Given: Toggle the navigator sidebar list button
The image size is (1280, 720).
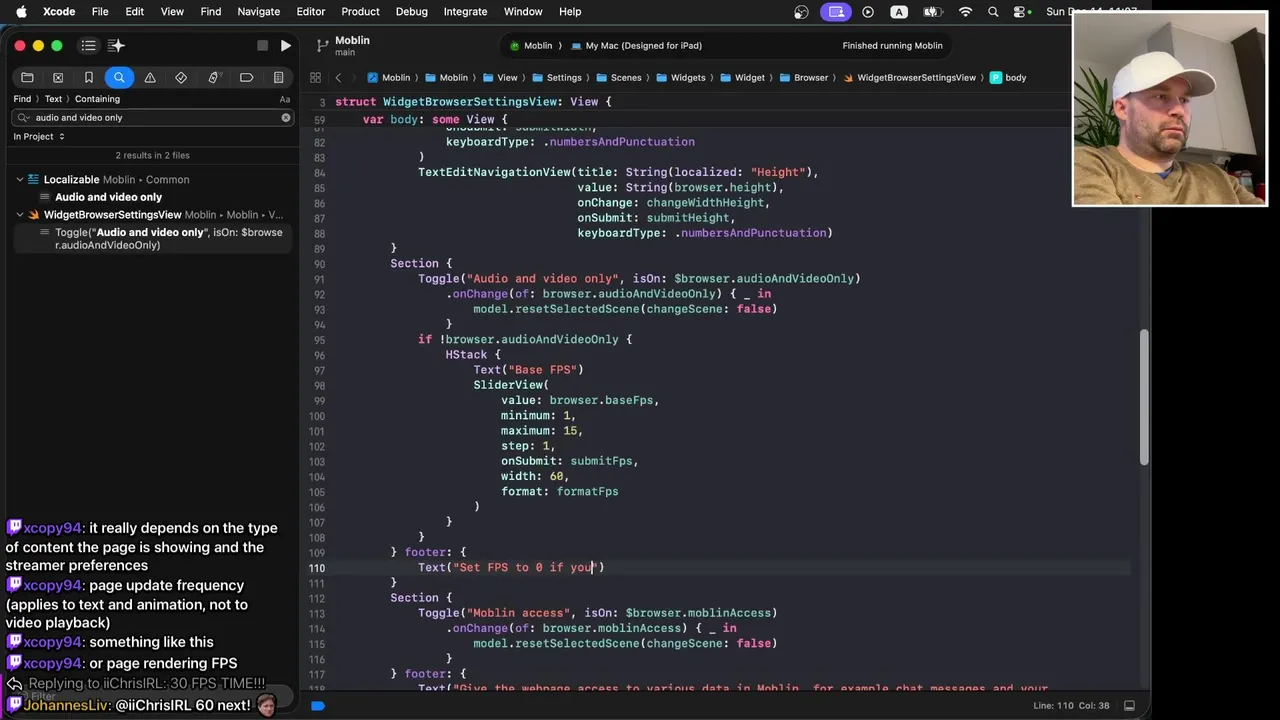Looking at the screenshot, I should click(x=89, y=45).
